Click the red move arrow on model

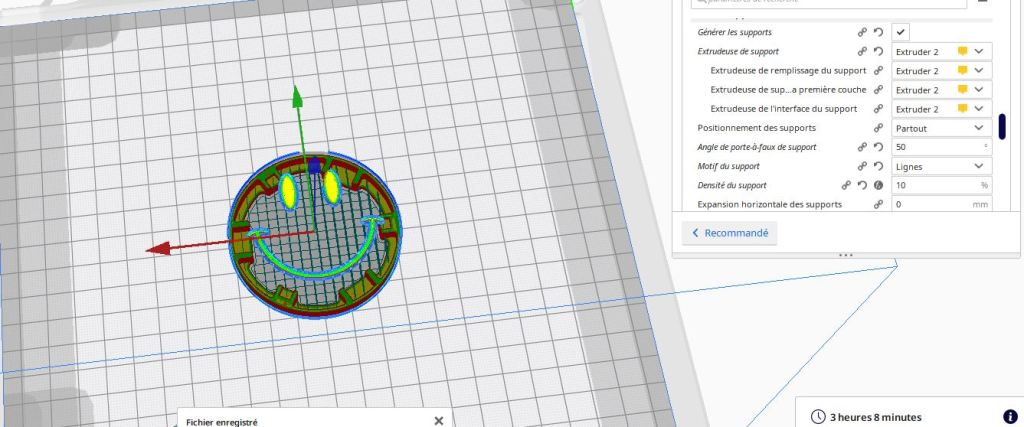[x=156, y=249]
